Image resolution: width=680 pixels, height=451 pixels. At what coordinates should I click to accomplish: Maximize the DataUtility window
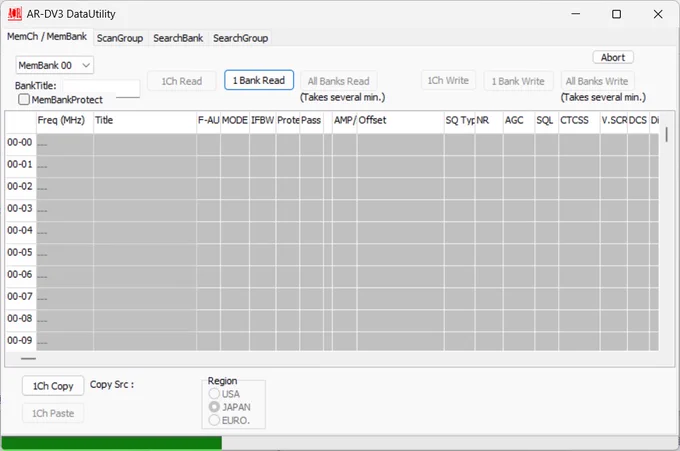616,14
